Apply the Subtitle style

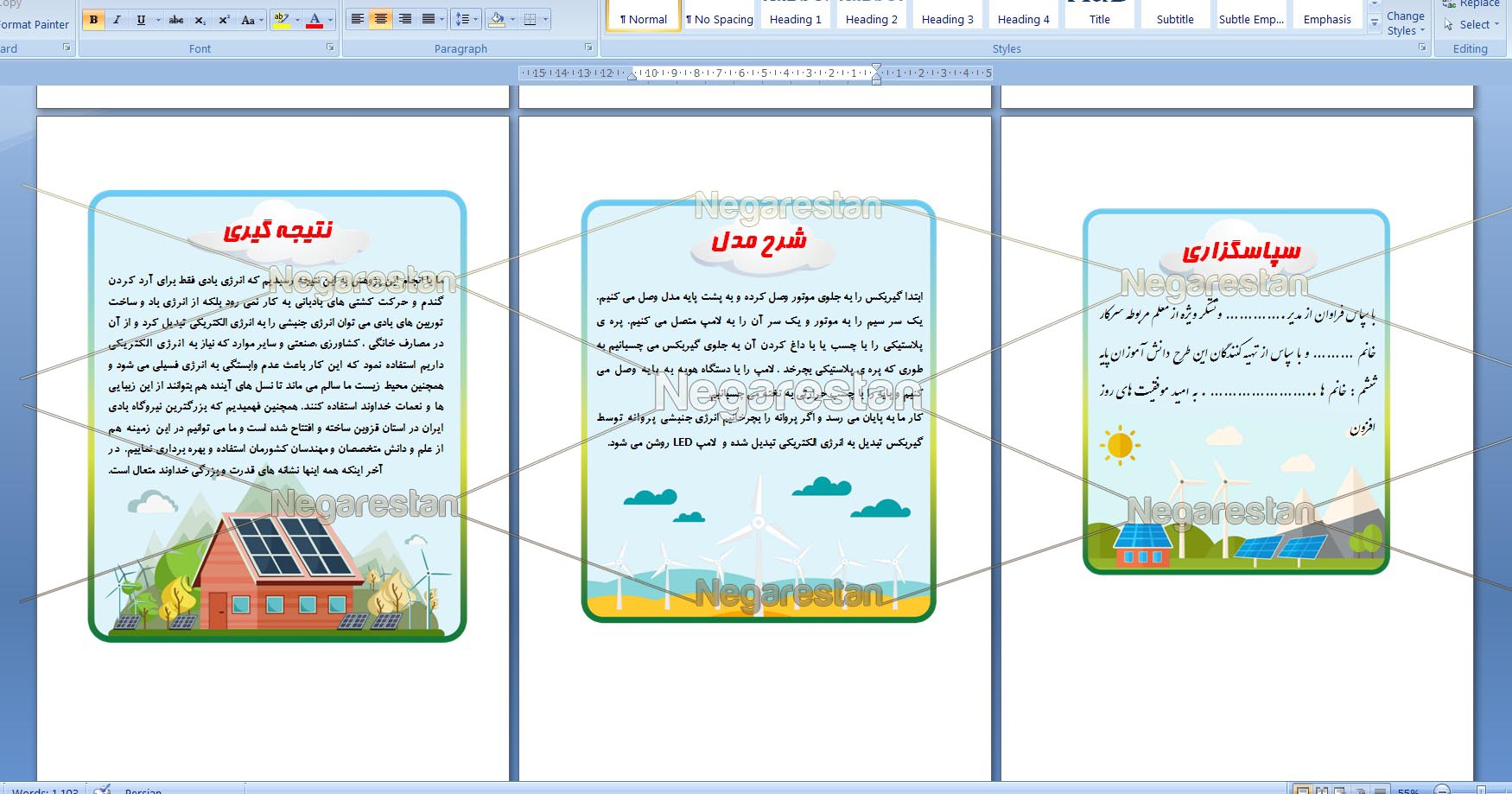tap(1175, 16)
